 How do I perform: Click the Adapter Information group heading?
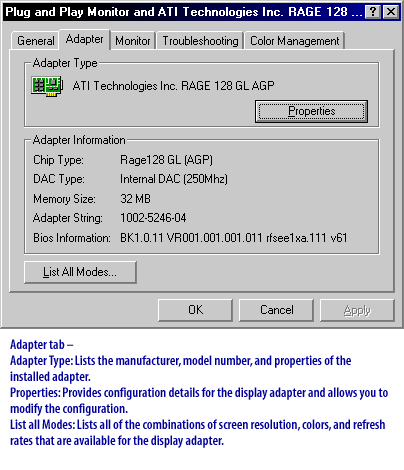(x=79, y=140)
